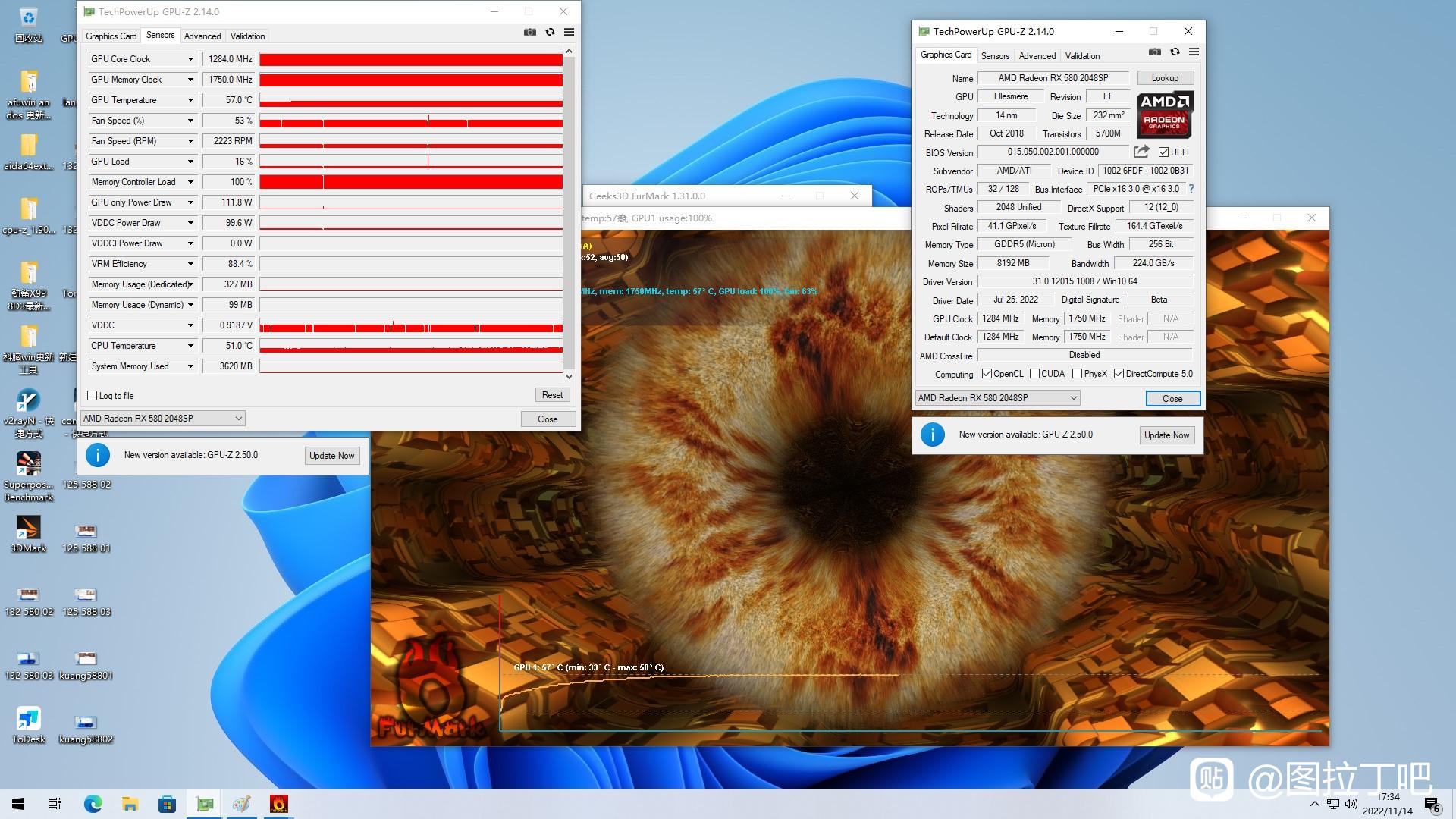This screenshot has height=819, width=1456.
Task: Open Advanced tab in Graphics Card window
Action: click(1037, 56)
